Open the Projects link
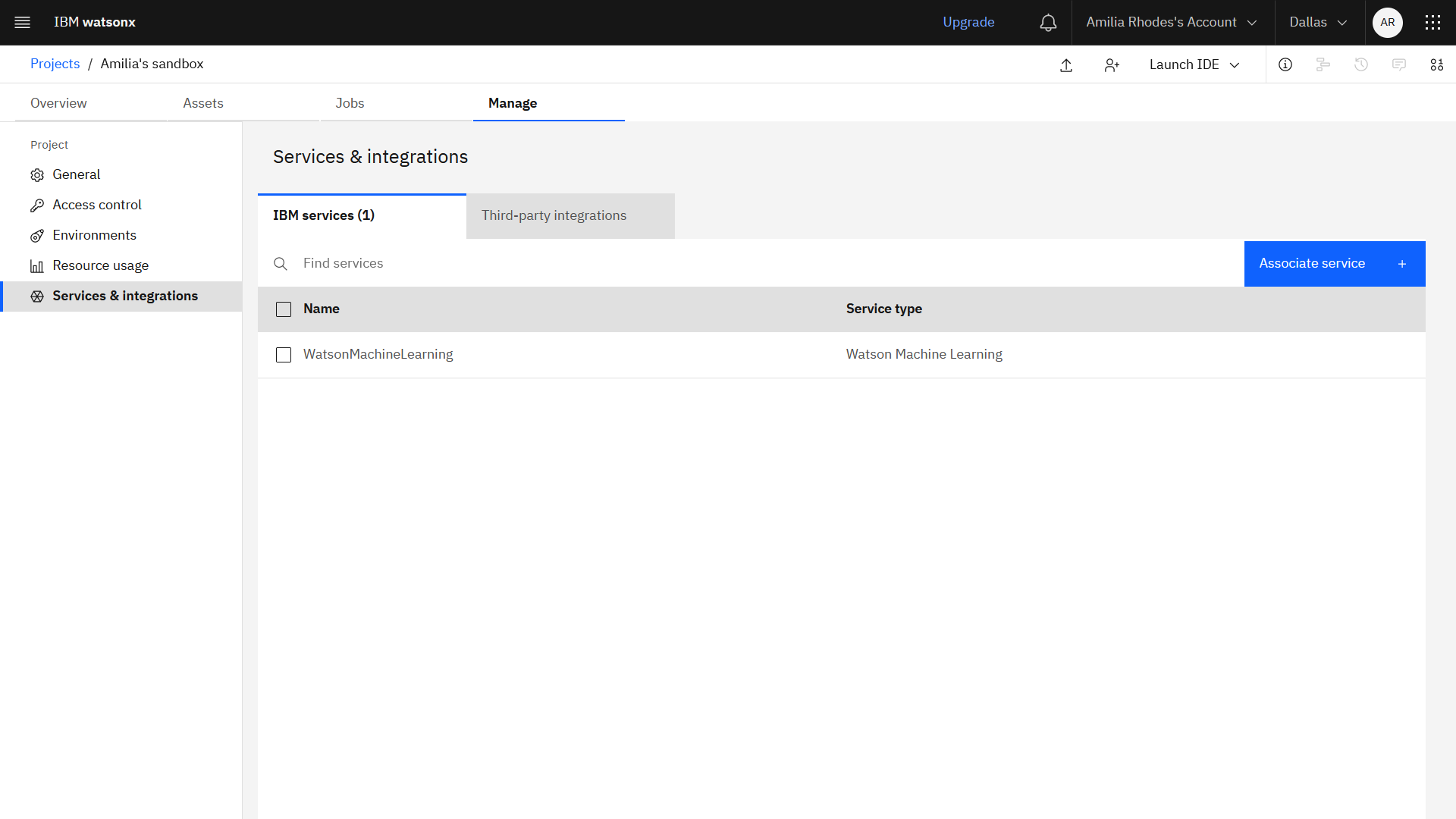Screen dimensions: 1456x819 click(x=55, y=63)
